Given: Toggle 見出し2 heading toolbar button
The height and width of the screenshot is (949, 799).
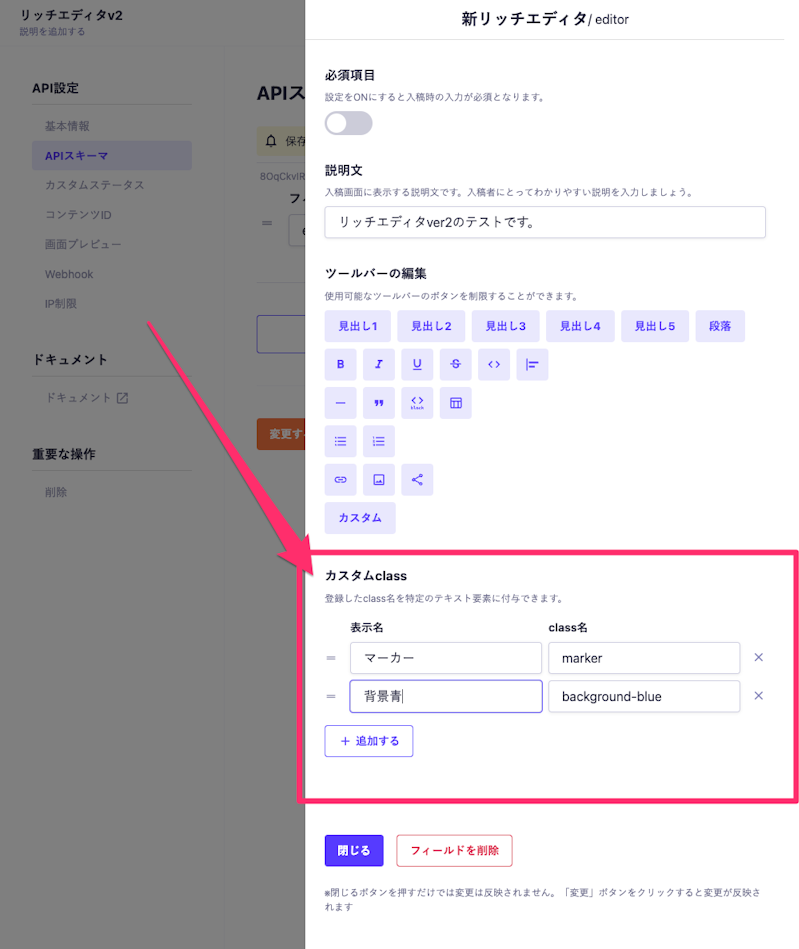Looking at the screenshot, I should tap(432, 326).
